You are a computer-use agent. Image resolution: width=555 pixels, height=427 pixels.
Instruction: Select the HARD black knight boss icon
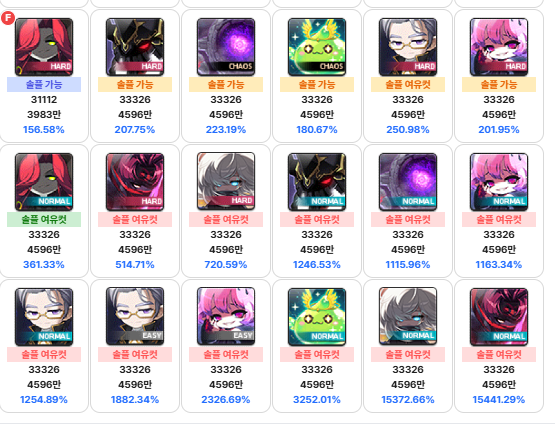pyautogui.click(x=135, y=47)
